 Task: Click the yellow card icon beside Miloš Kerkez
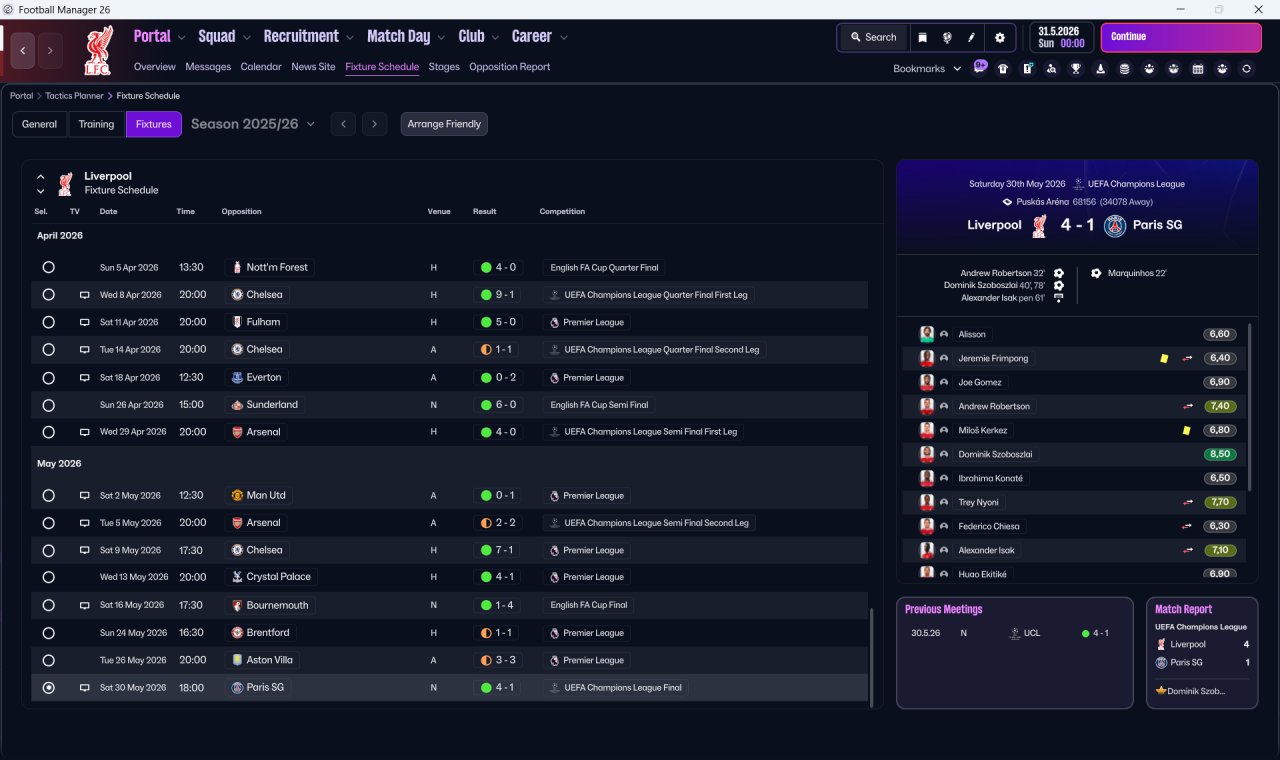[1186, 430]
